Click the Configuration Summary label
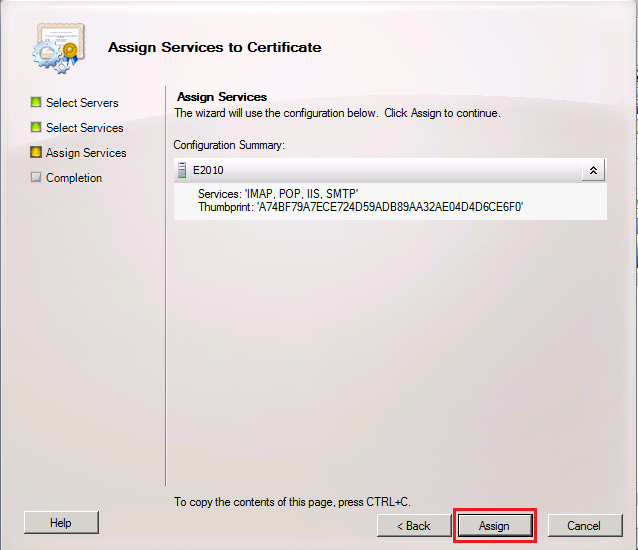 pos(229,145)
